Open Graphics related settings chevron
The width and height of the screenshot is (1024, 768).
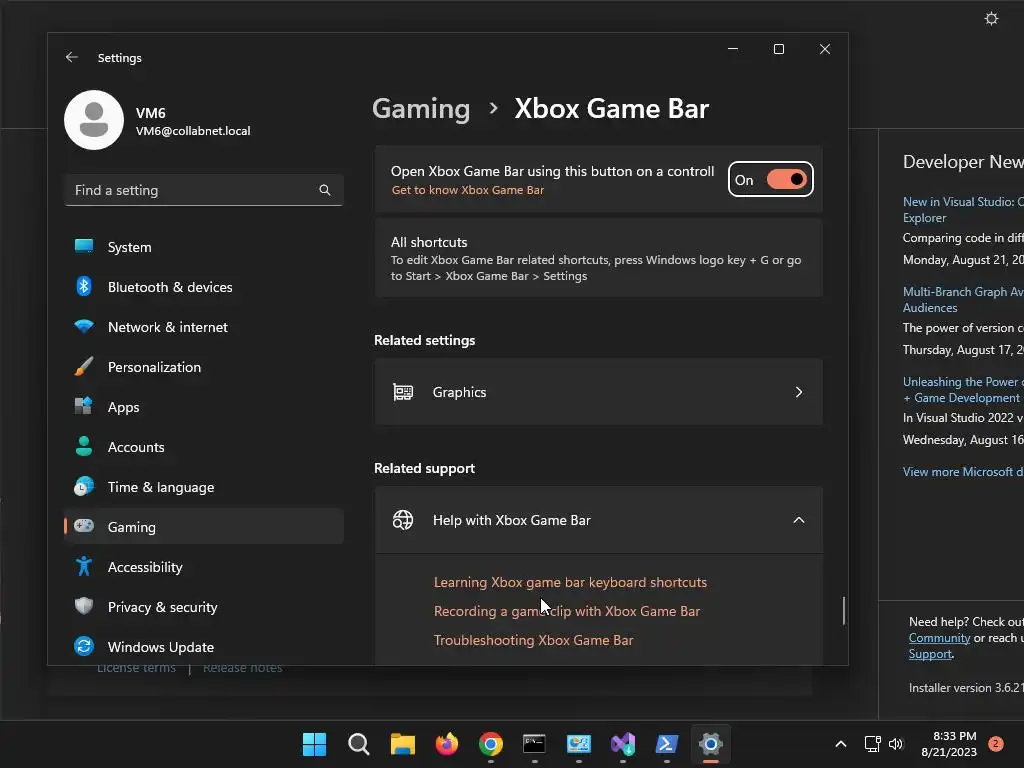click(799, 392)
